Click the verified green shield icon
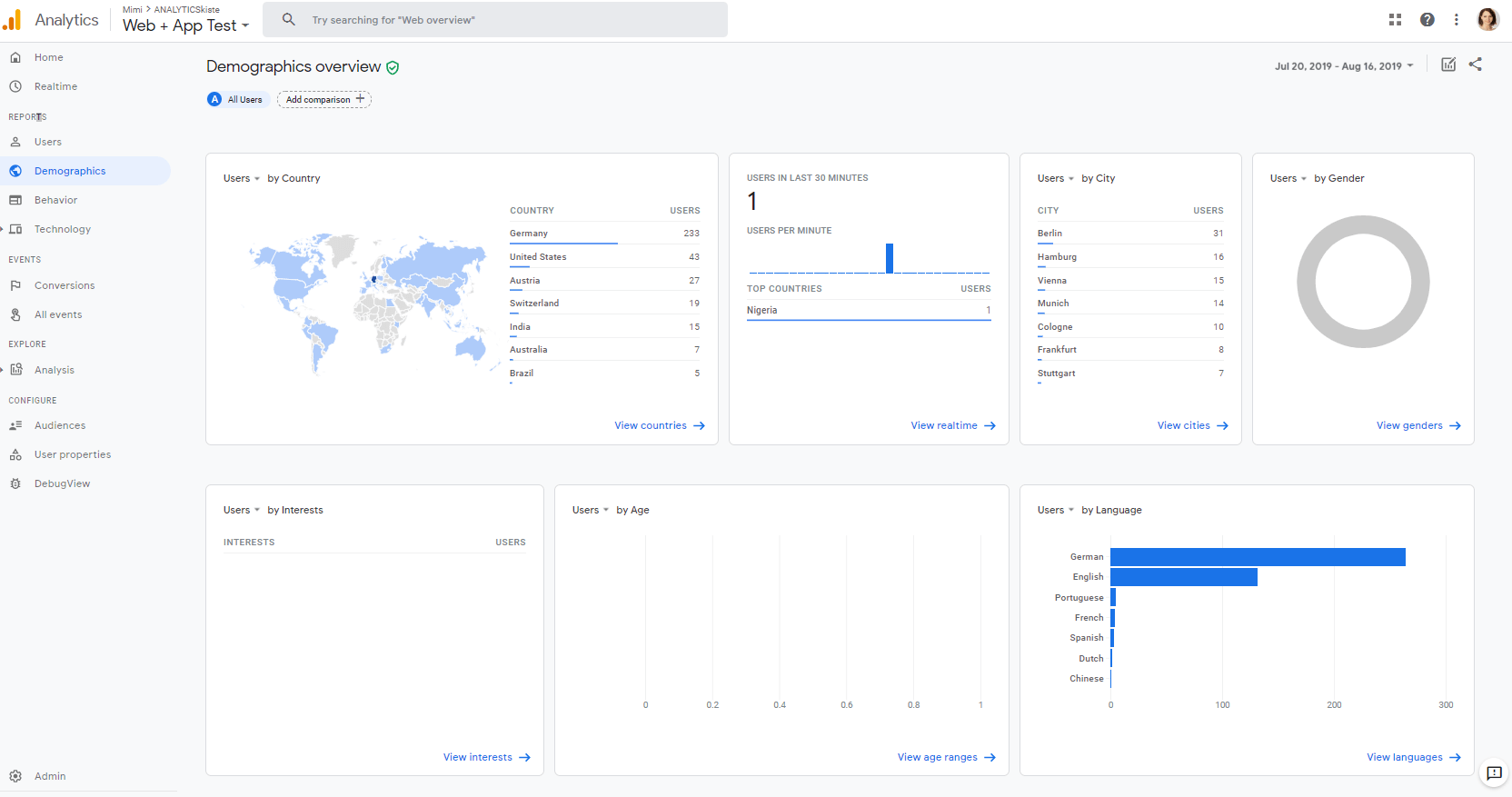 pyautogui.click(x=393, y=67)
